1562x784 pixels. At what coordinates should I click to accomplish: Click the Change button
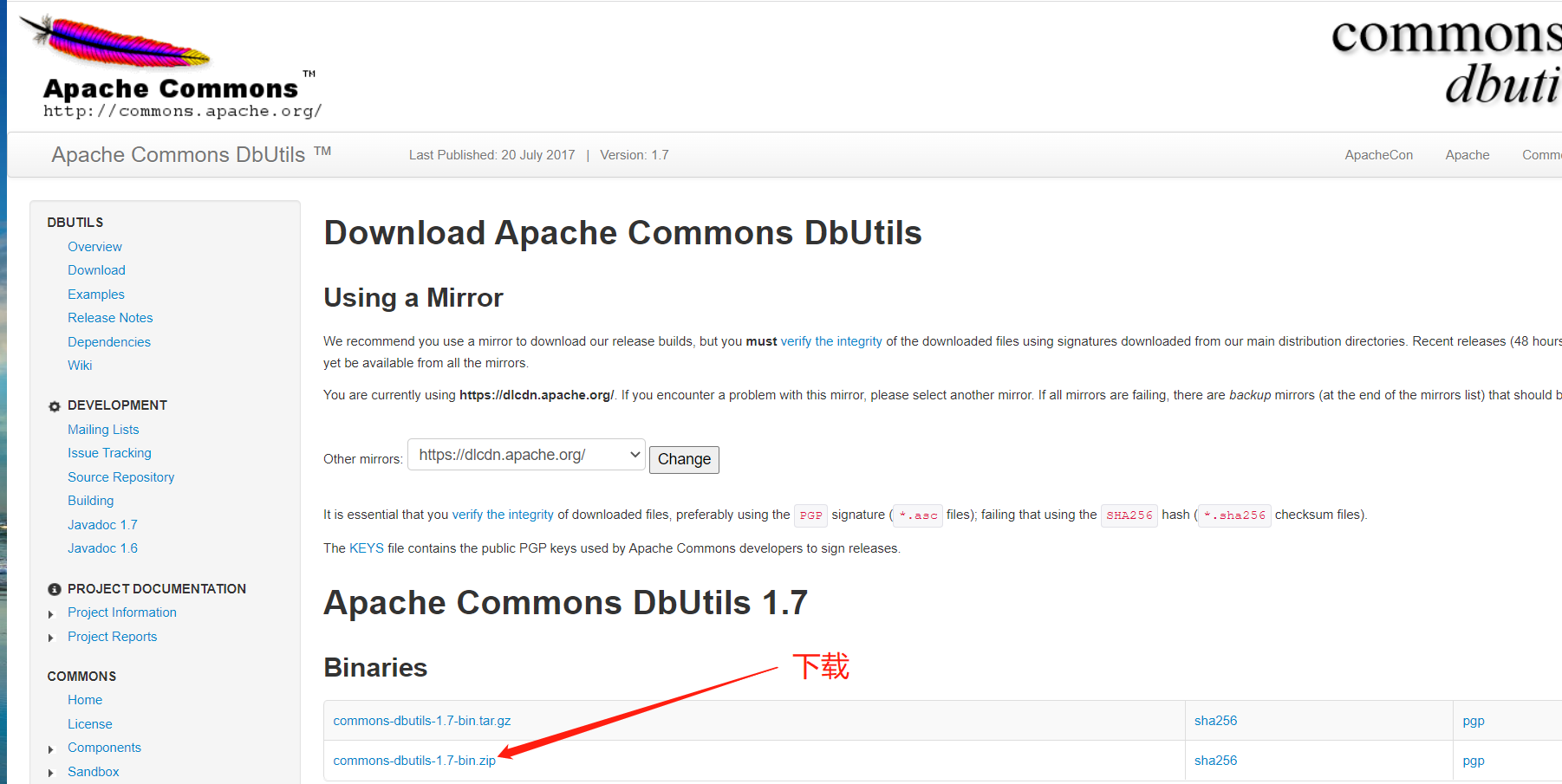(684, 459)
